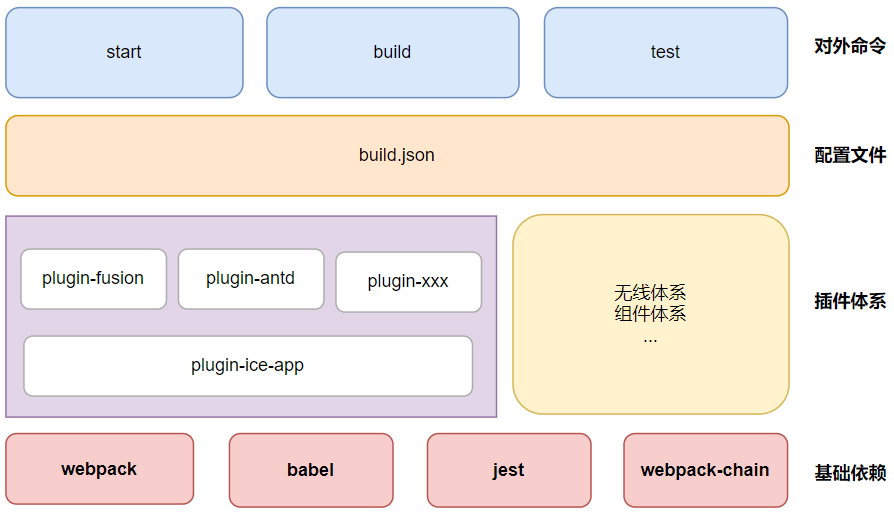Select the build command box
Viewport: 894px width, 513px height.
[393, 52]
